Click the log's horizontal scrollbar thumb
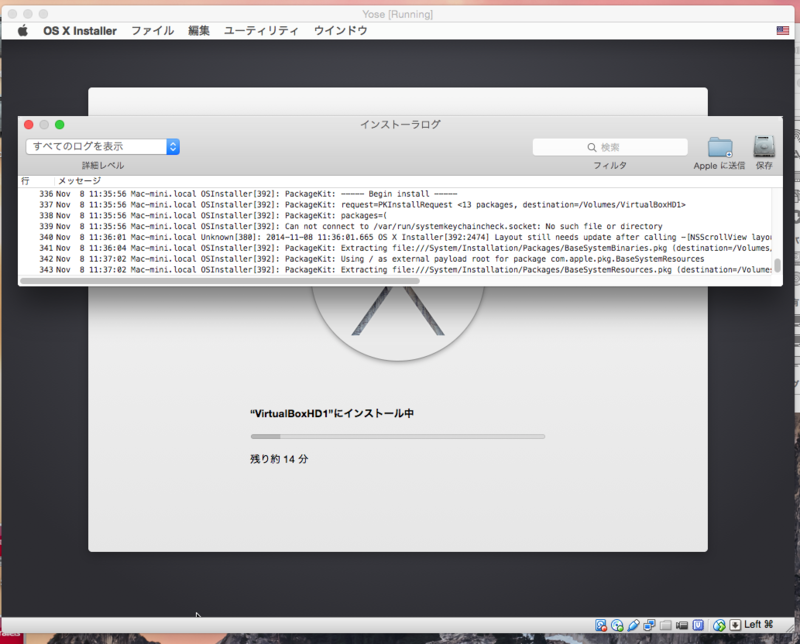 tap(220, 281)
